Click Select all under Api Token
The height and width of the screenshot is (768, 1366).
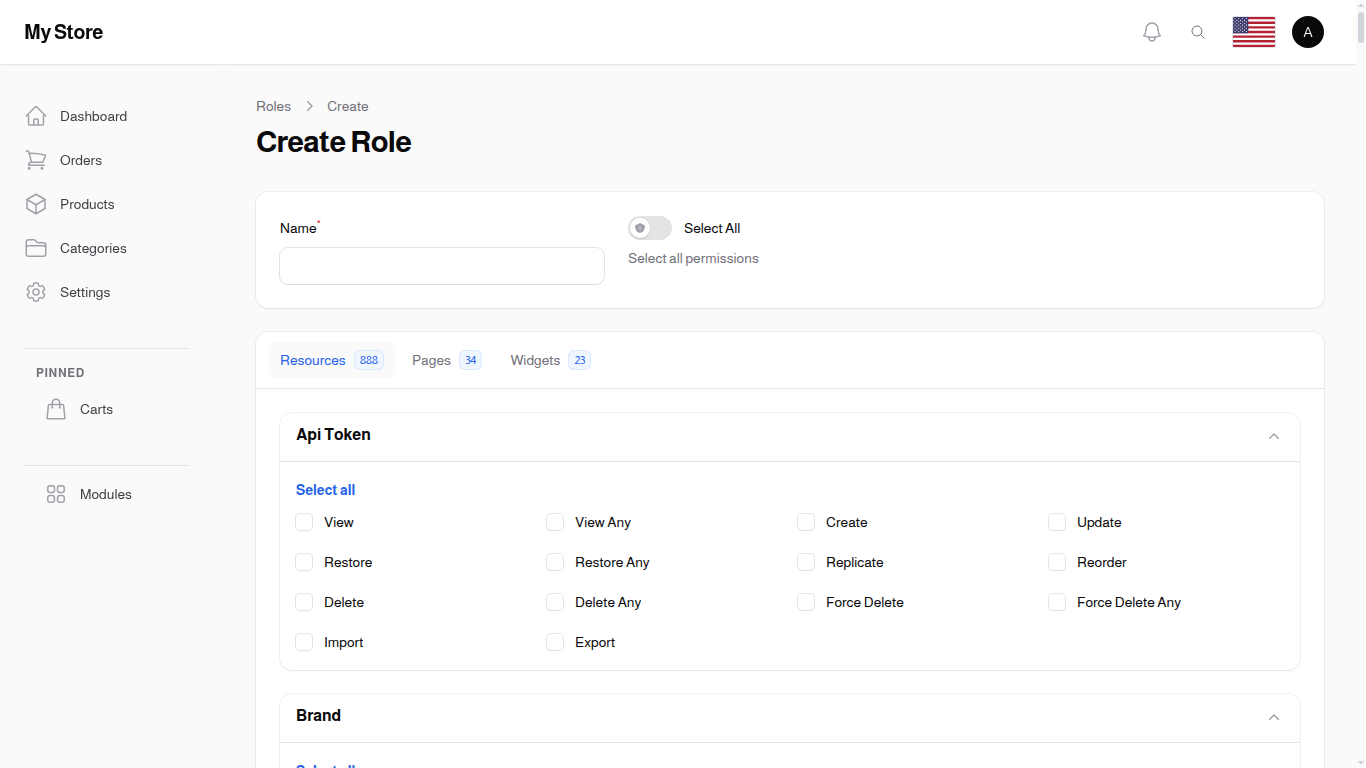[x=325, y=489]
